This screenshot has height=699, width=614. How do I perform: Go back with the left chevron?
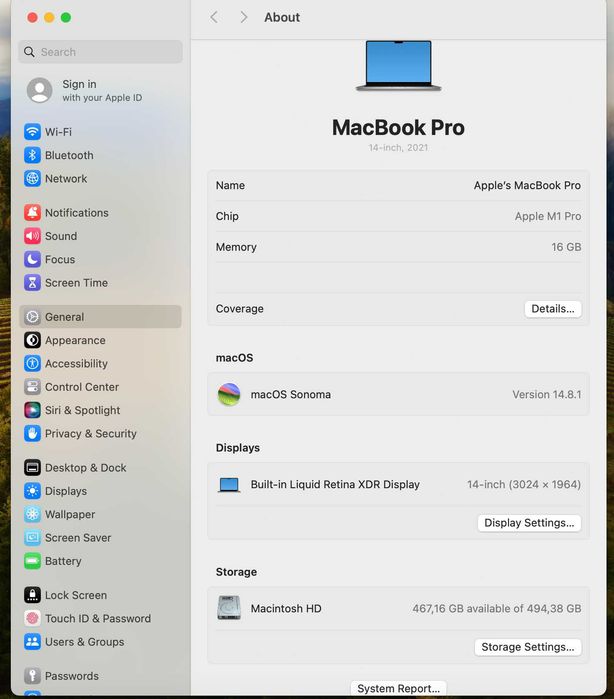tap(214, 17)
